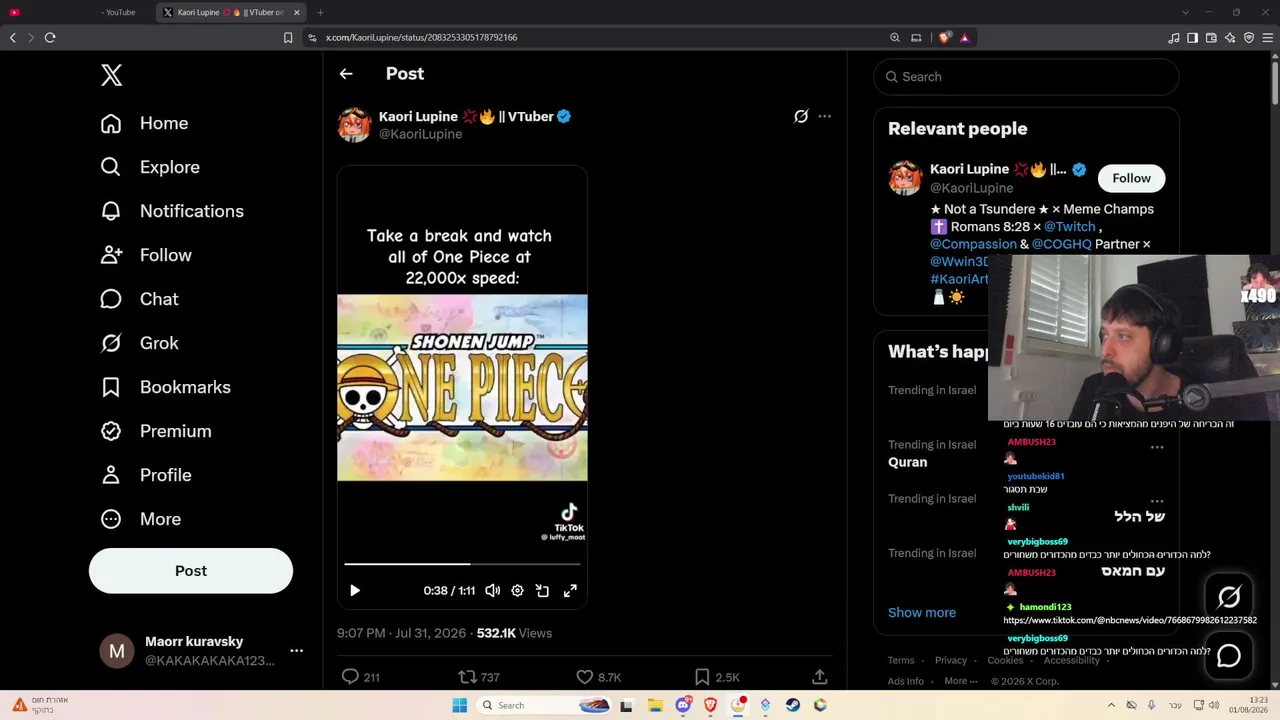Follow Kaori Lupine in Relevant people
Image resolution: width=1280 pixels, height=720 pixels.
(x=1131, y=178)
